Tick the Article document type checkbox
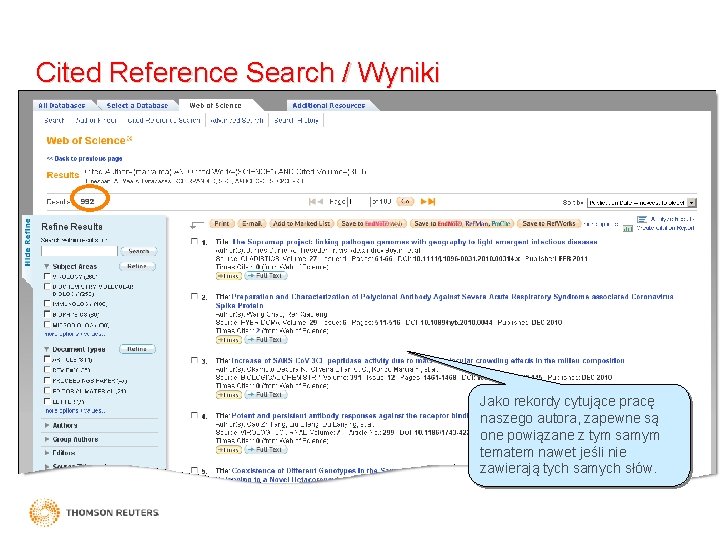This screenshot has height=540, width=720. 47,359
